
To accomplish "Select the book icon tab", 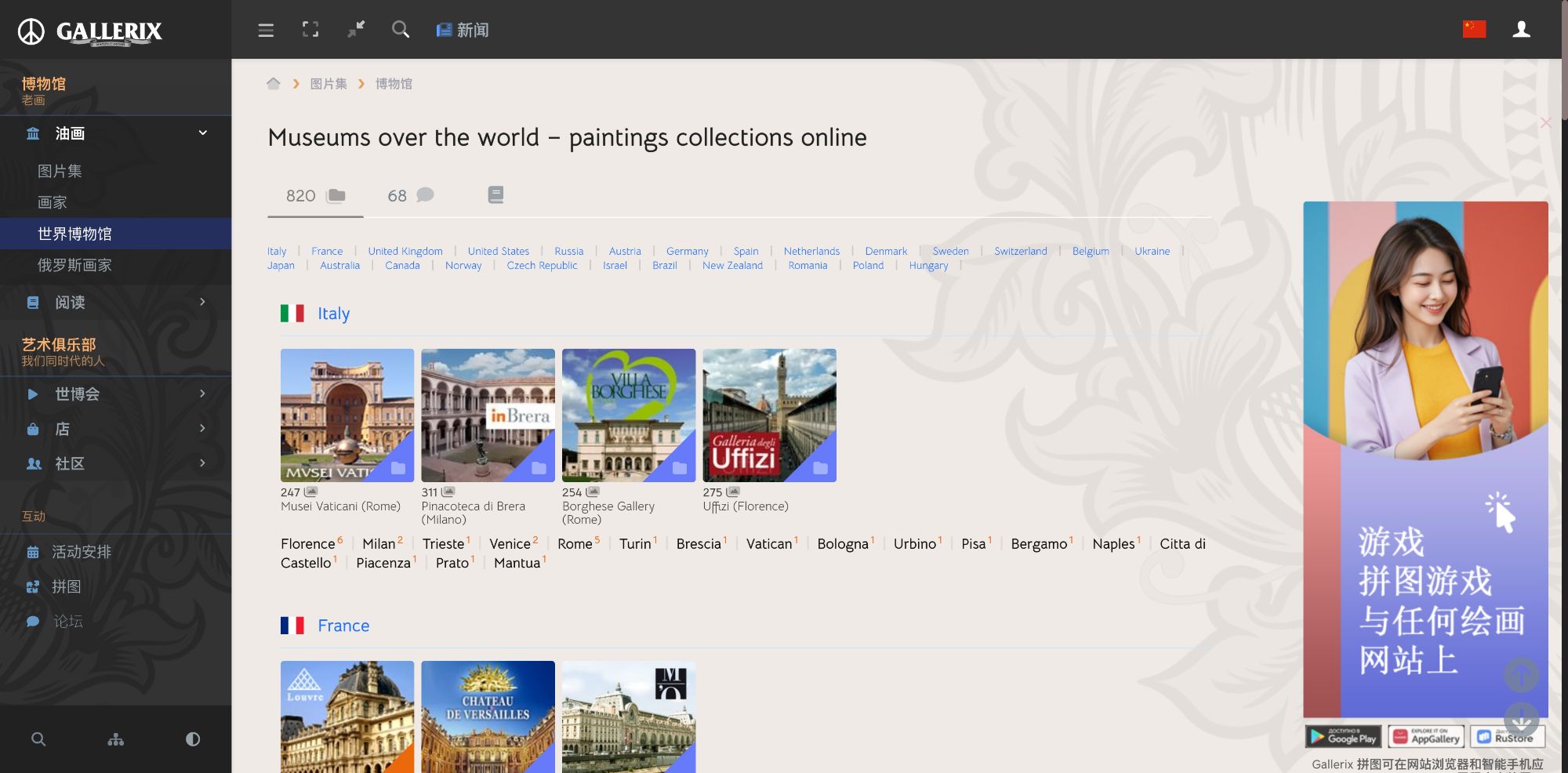I will 495,195.
